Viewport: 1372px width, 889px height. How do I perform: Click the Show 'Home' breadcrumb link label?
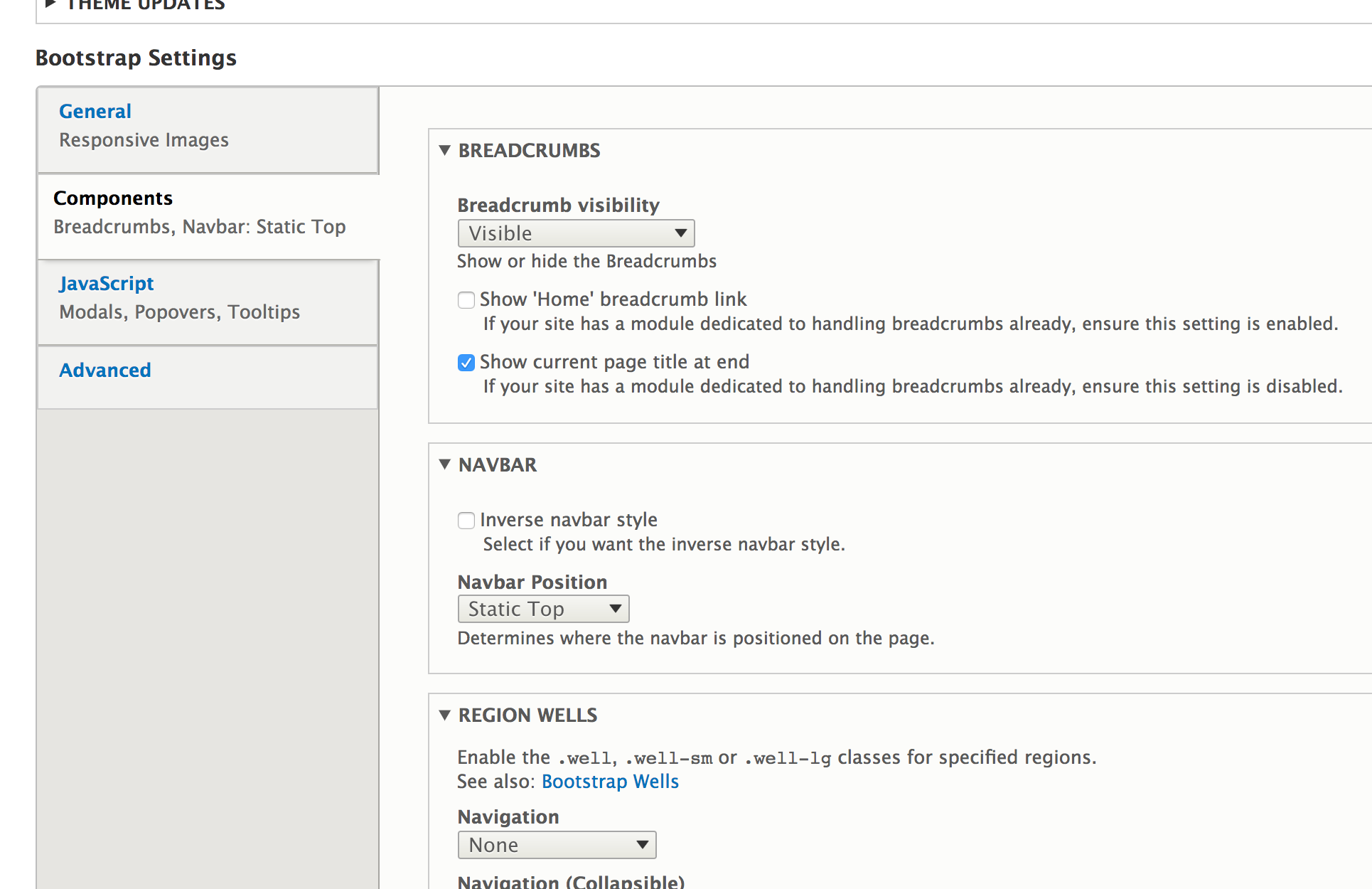point(613,299)
